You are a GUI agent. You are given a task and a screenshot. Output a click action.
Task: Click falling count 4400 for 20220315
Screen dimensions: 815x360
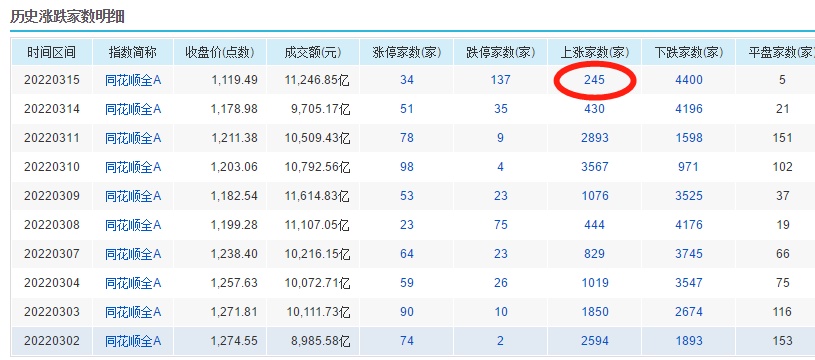(x=689, y=80)
